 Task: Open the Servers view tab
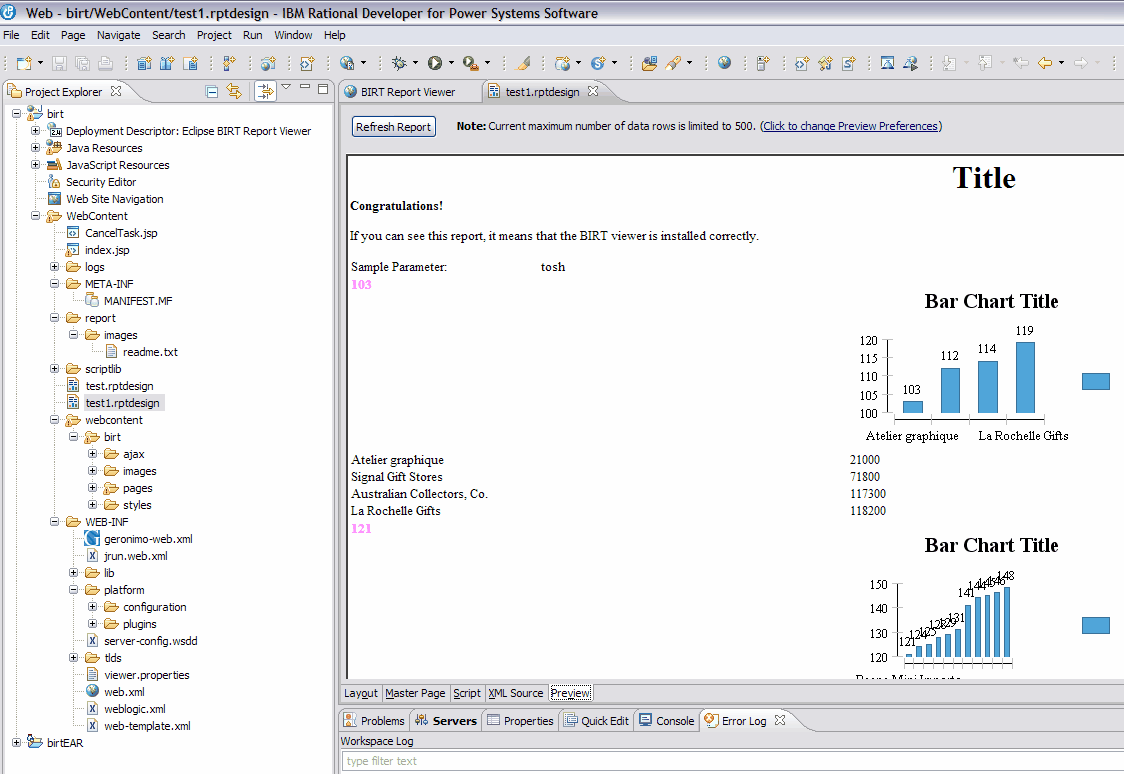[446, 721]
